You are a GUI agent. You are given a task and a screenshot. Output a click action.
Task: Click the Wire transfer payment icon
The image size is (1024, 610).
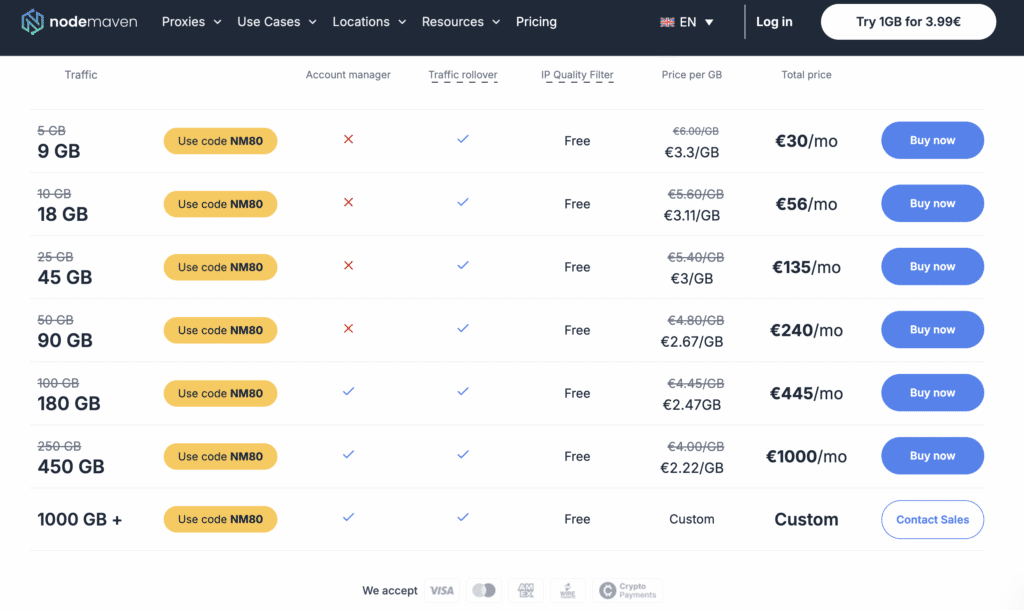(x=568, y=591)
